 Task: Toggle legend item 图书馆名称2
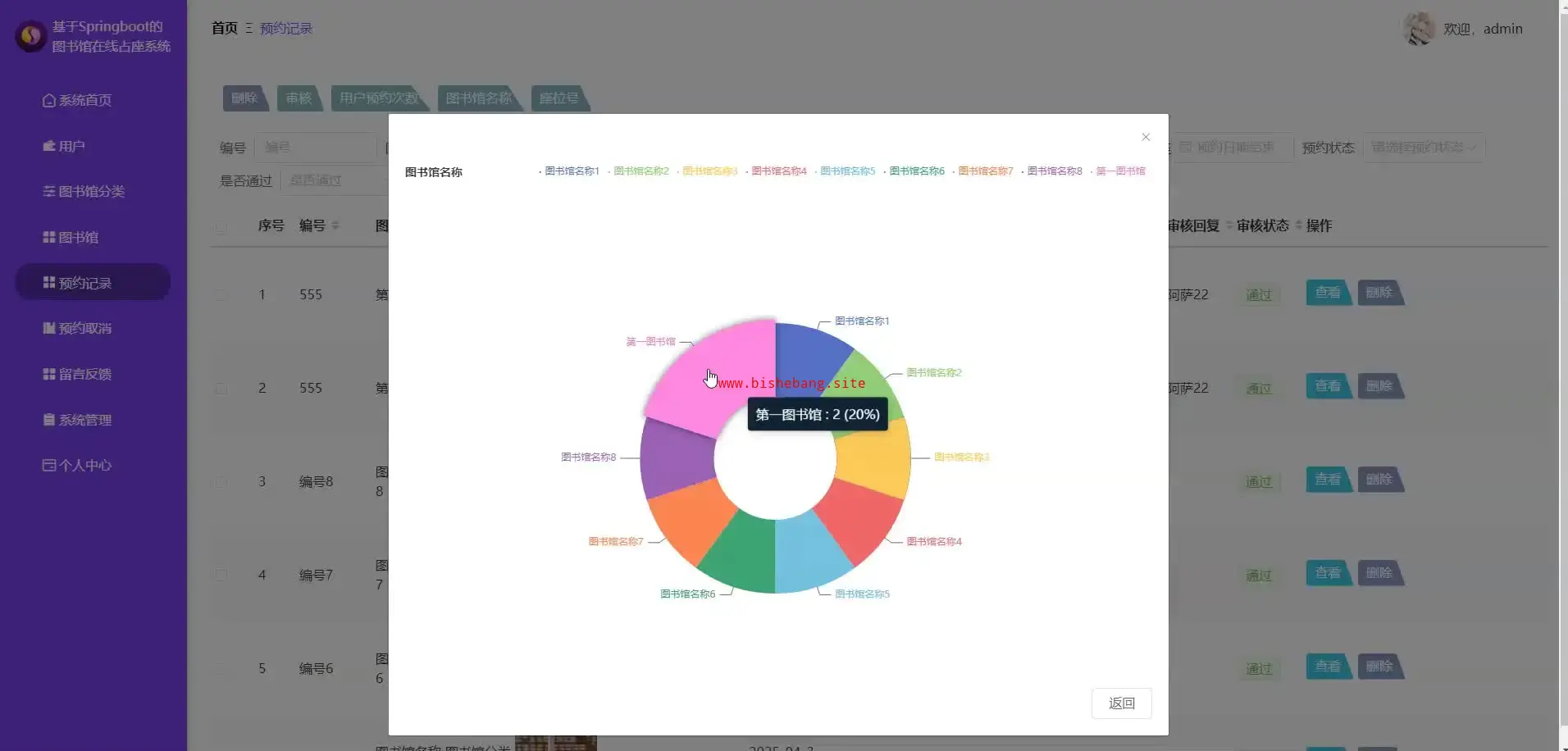pos(638,171)
